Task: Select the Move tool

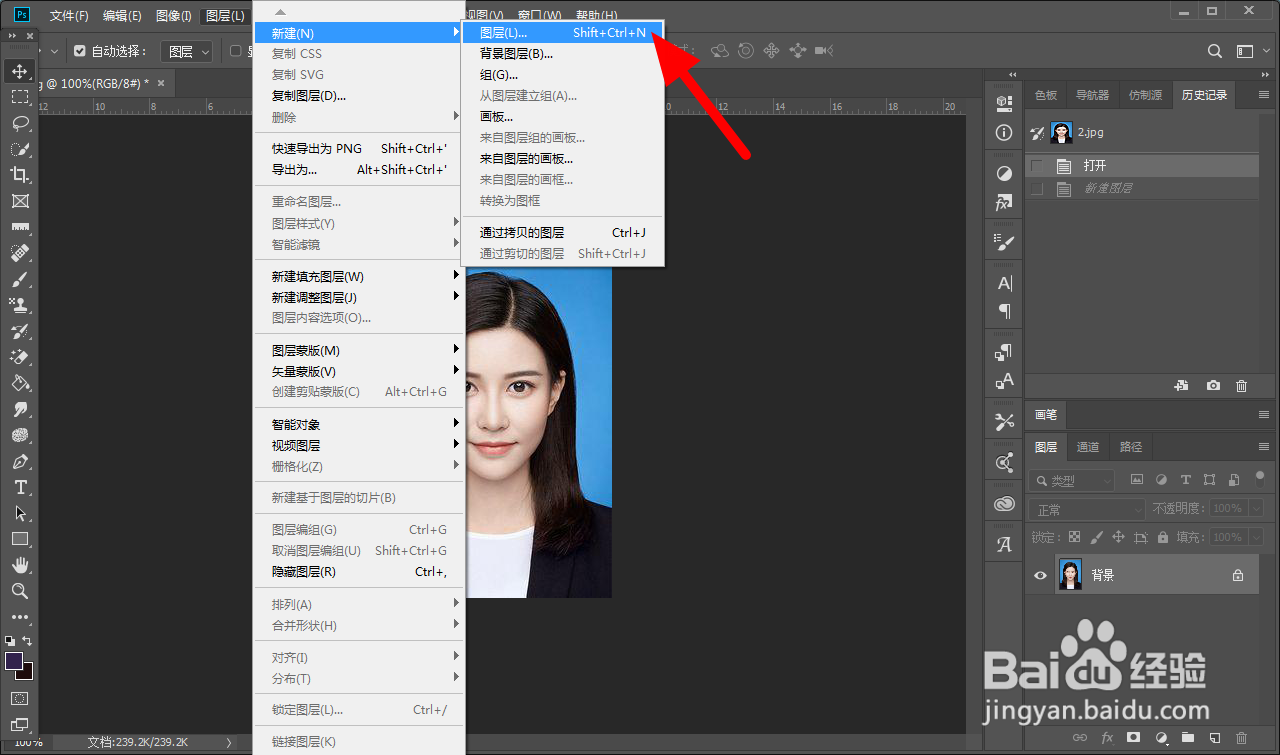Action: [20, 71]
